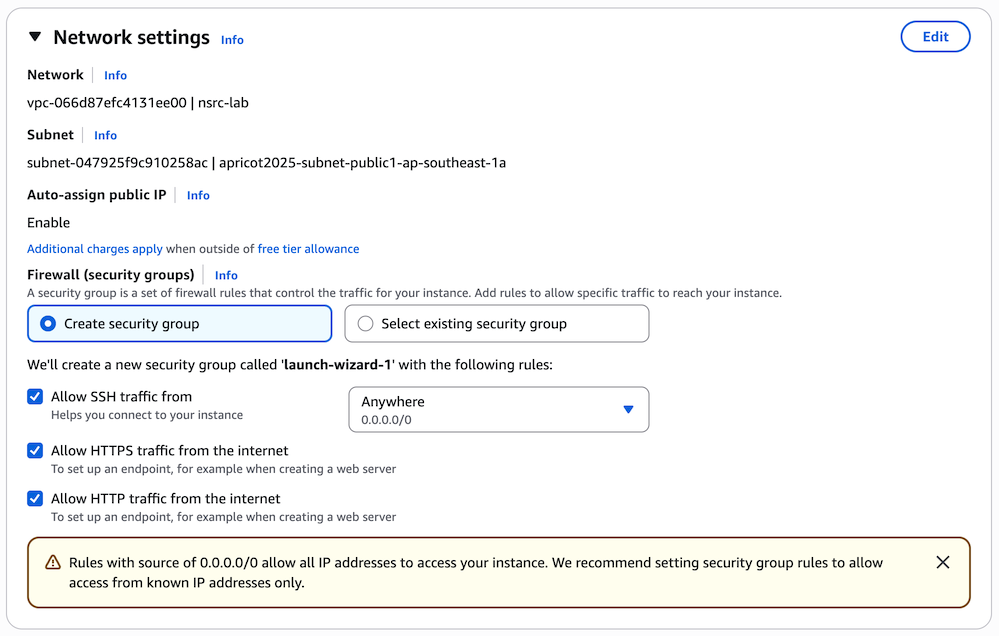Click the vpc-066d87efc4131ee00 network value
The width and height of the screenshot is (999, 636).
click(x=106, y=102)
